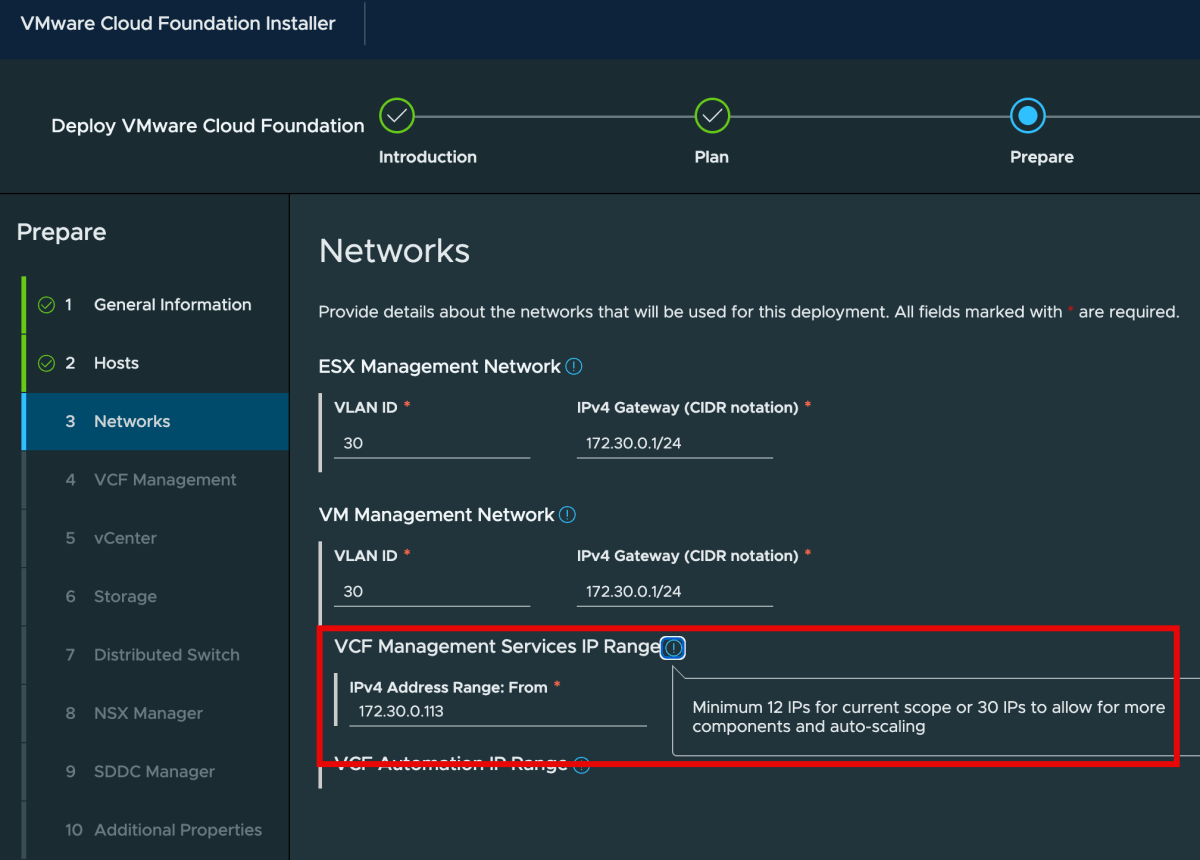This screenshot has height=860, width=1200.
Task: Open vCenter step in sidebar
Action: coord(155,538)
